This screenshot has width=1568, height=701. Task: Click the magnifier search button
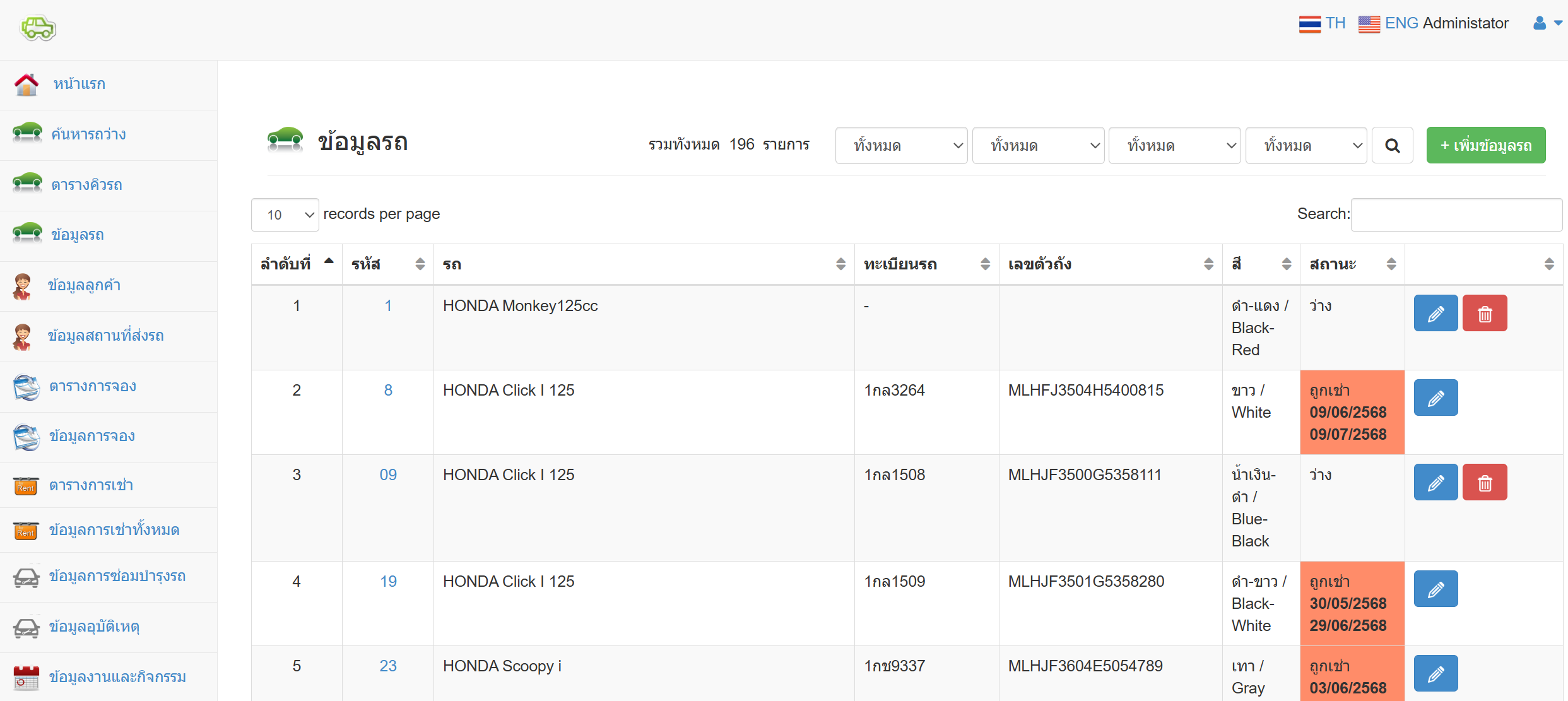pos(1393,146)
